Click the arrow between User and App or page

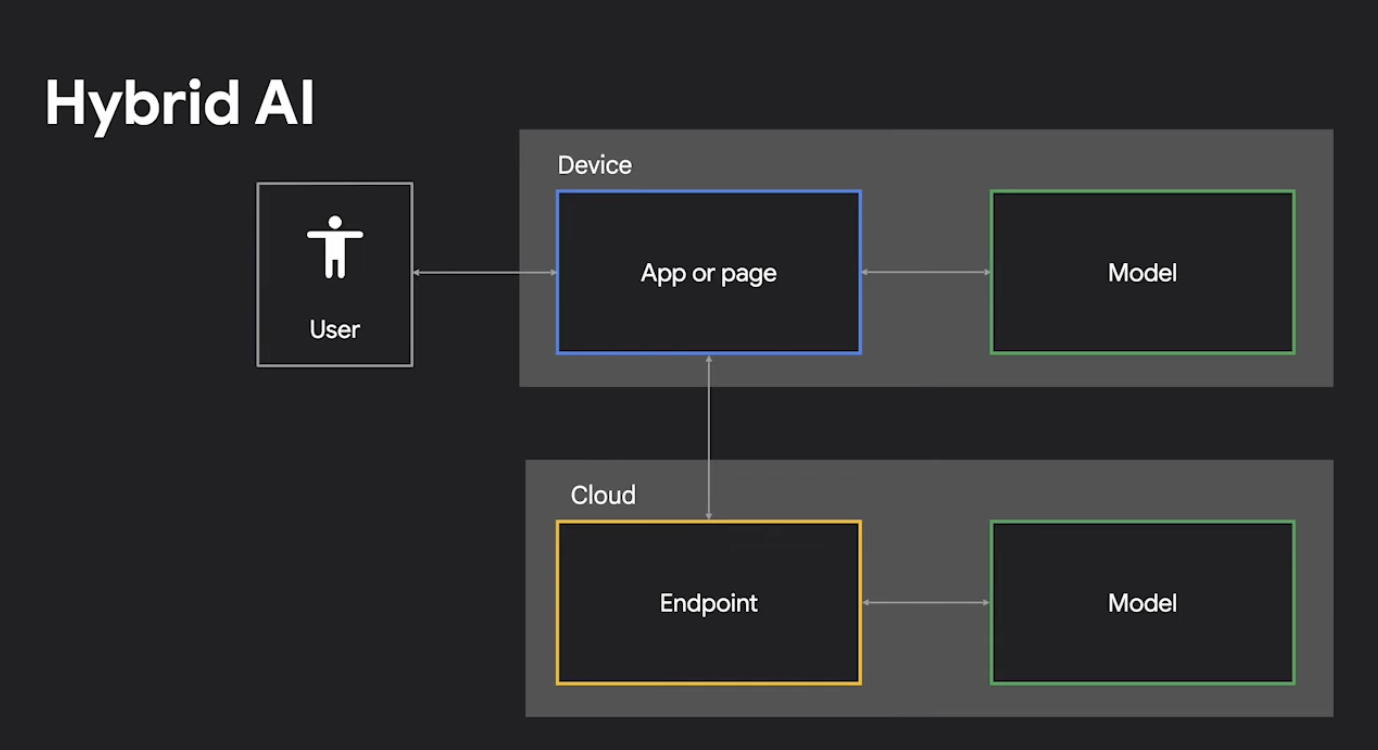(485, 272)
